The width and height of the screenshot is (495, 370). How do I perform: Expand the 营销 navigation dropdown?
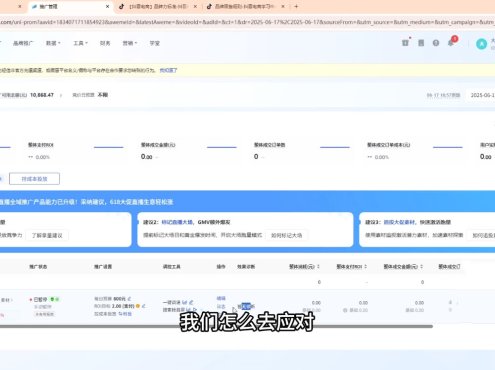130,43
